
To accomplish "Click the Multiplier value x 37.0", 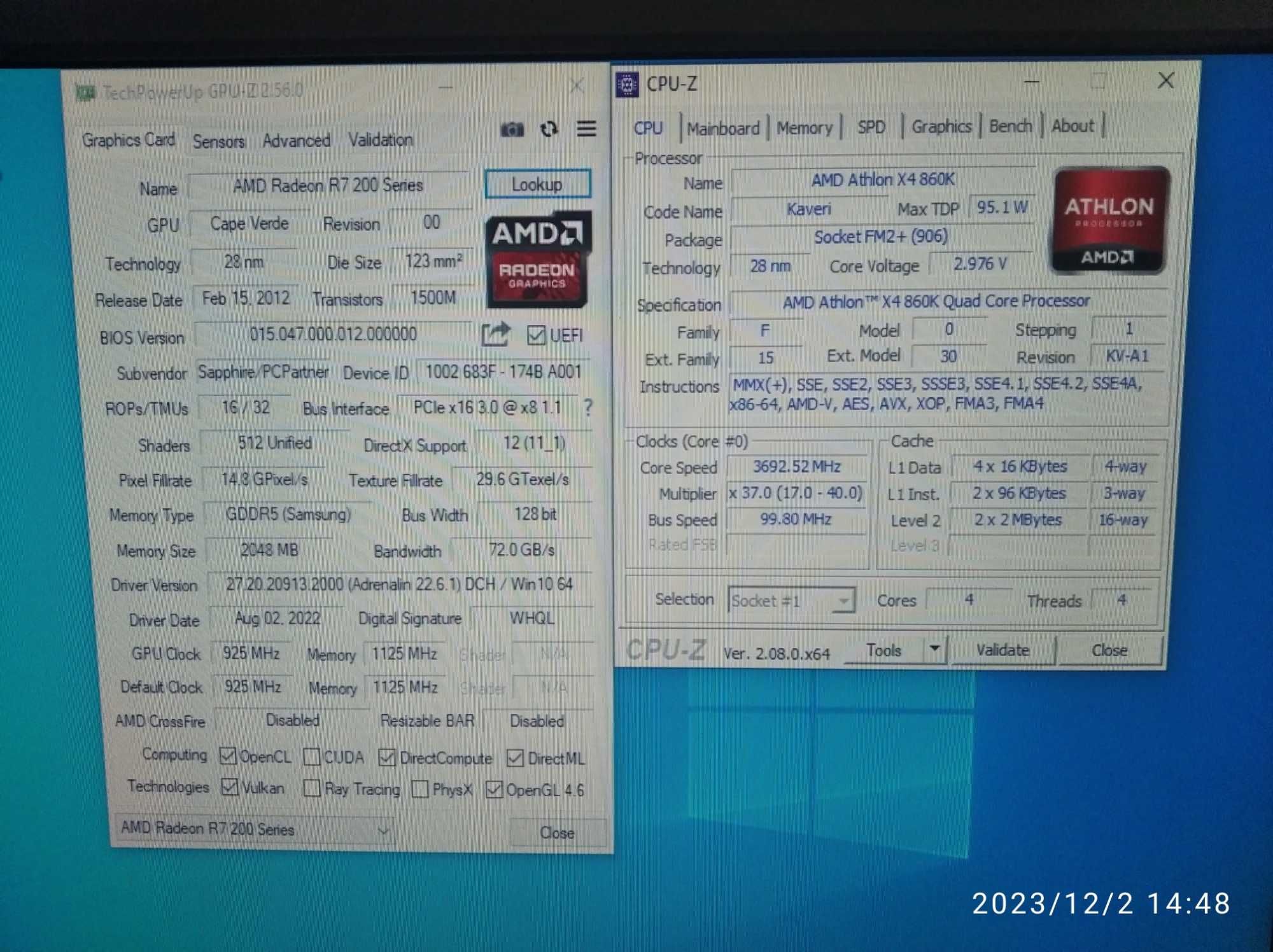I will 796,493.
